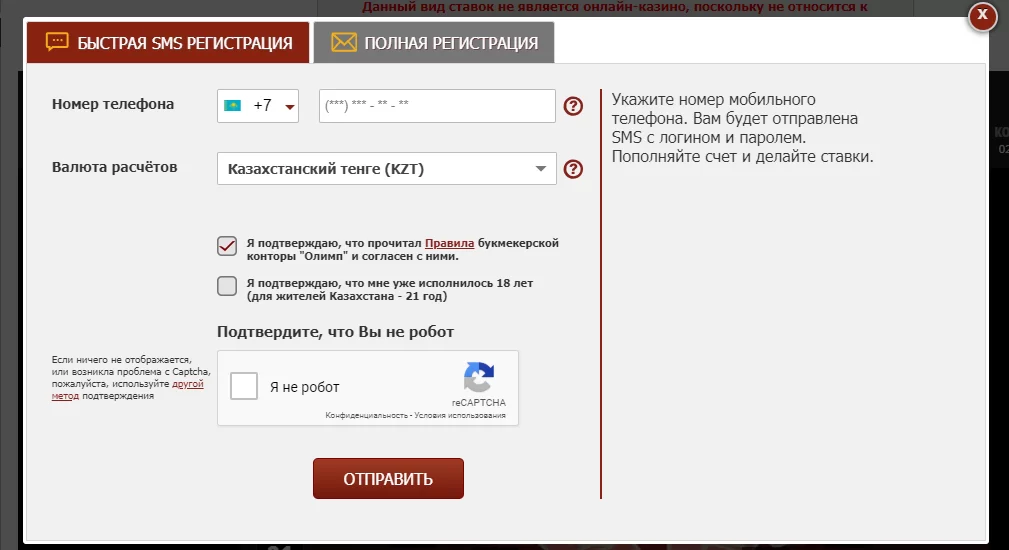Click the "Валюта расчётов" label
Image resolution: width=1009 pixels, height=550 pixels.
115,167
